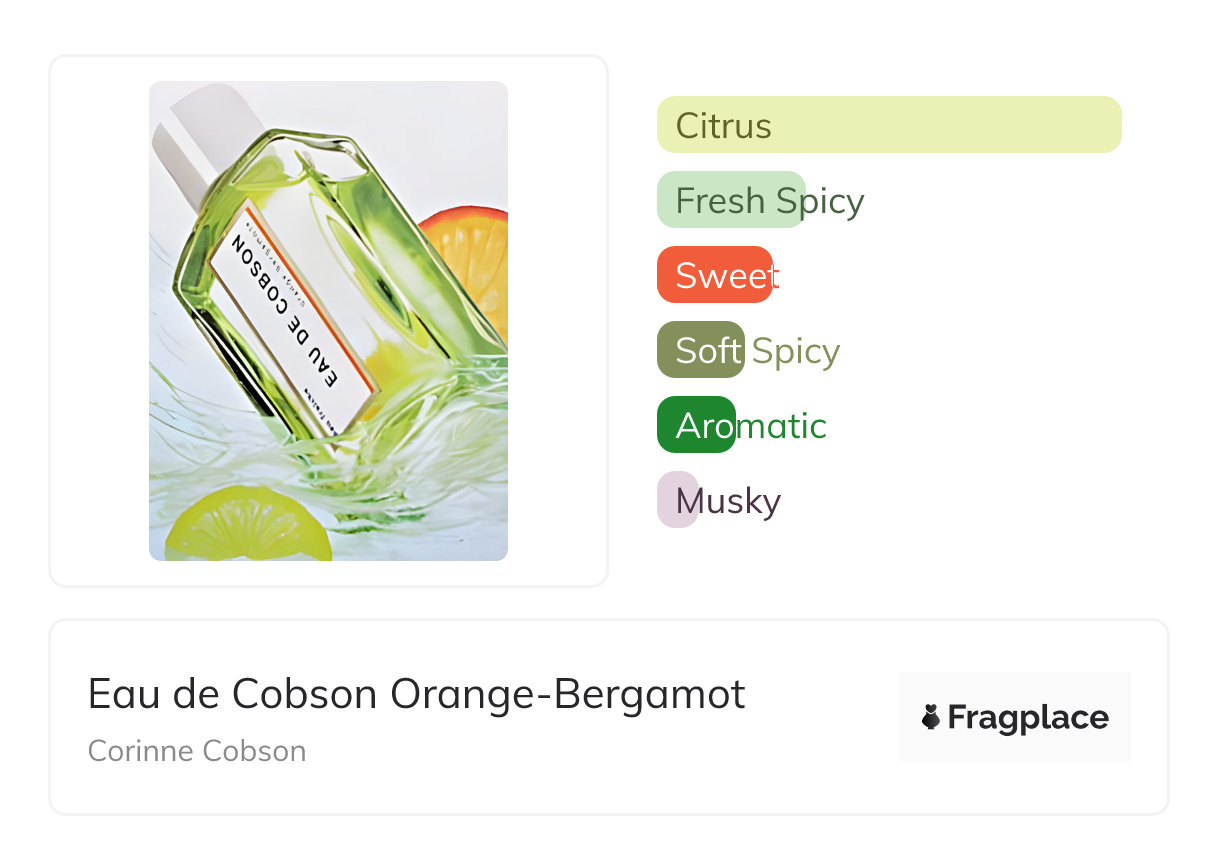Click the word Spicy after Soft
1218x864 pixels.
tap(796, 351)
